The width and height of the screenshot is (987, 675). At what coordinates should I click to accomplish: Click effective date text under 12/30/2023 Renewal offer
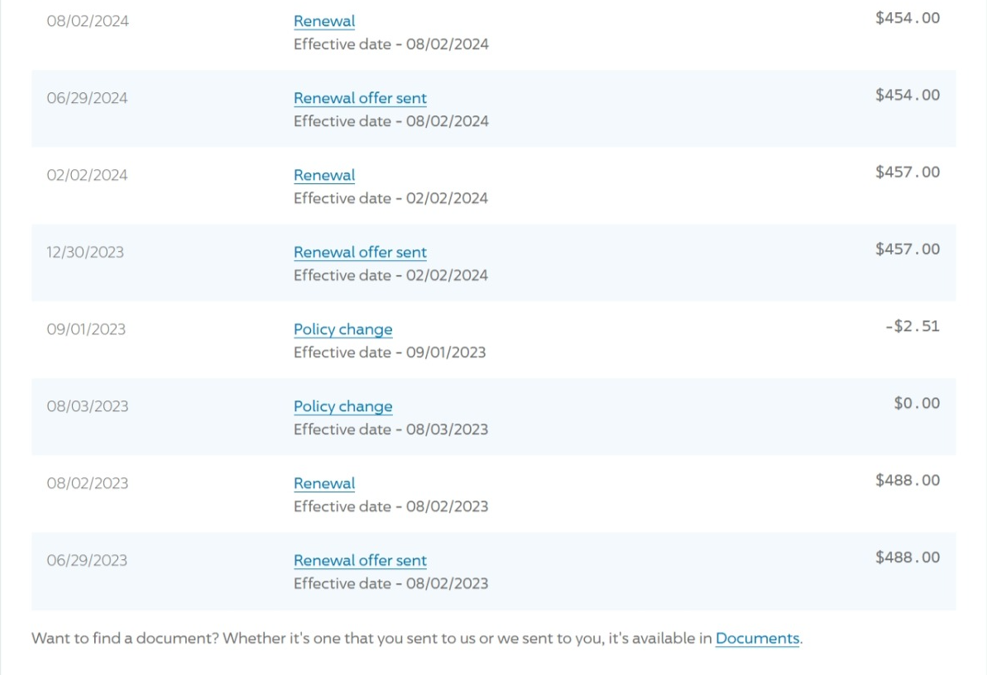[x=391, y=275]
